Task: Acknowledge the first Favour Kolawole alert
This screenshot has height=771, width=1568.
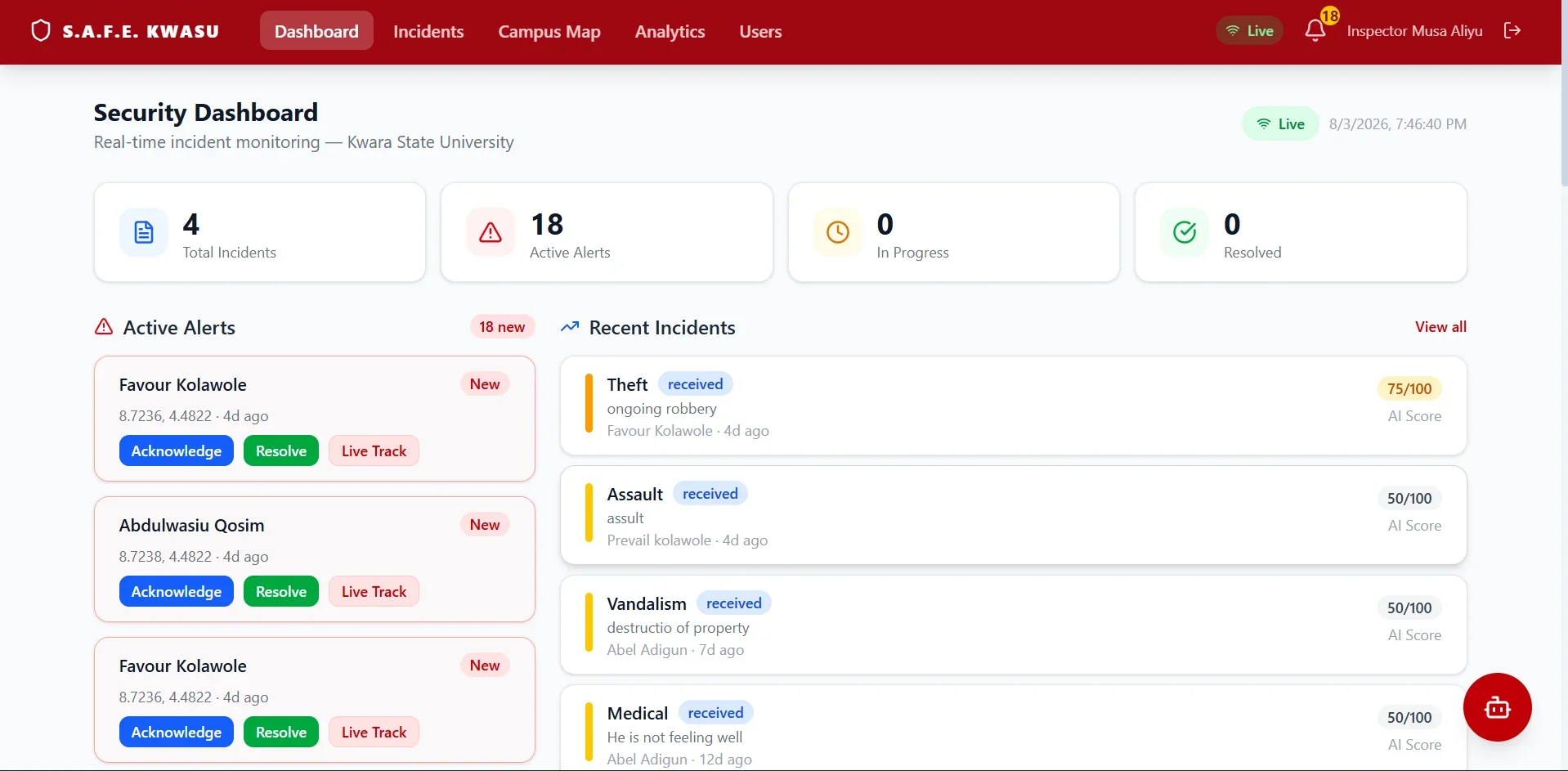Action: coord(177,450)
